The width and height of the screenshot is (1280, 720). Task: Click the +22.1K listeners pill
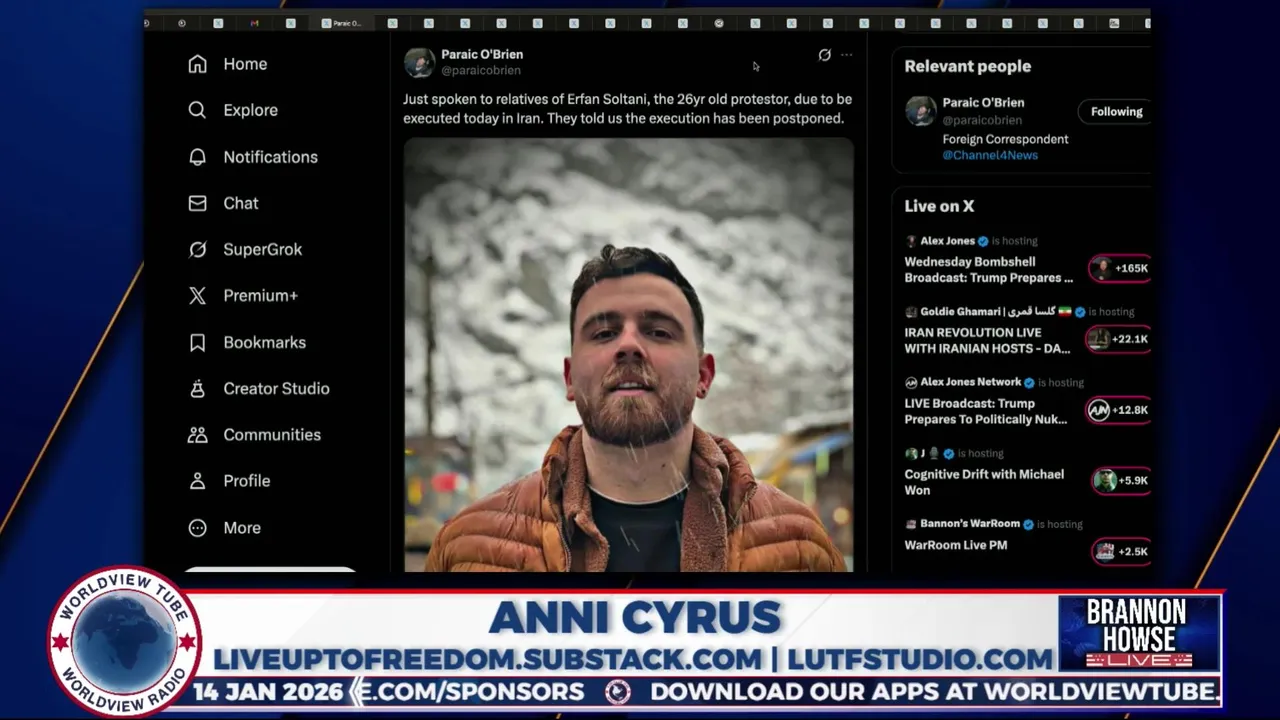pos(1120,339)
